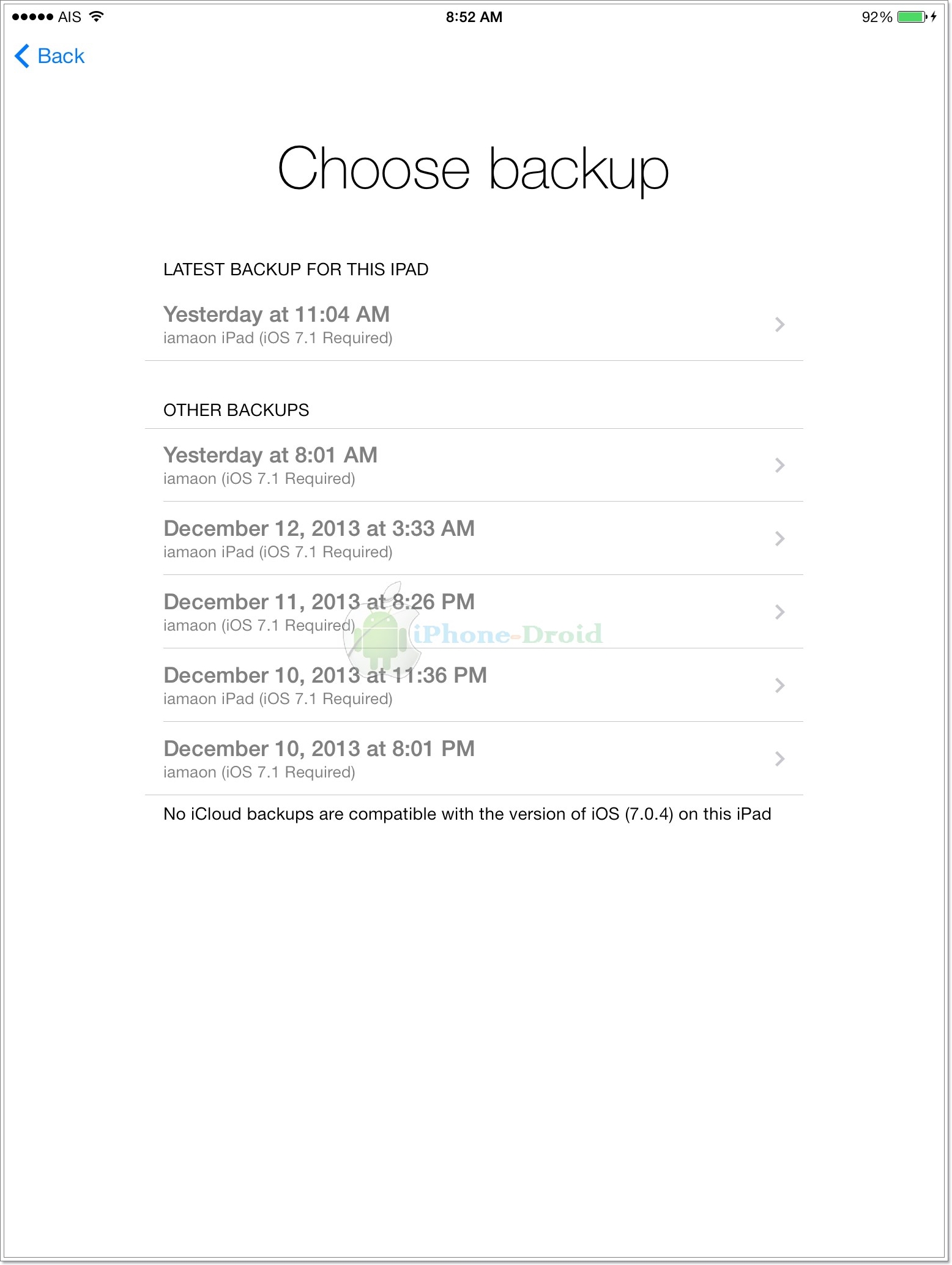Tap the 8:52 AM clock in status bar
Screen dimensions: 952x1265
click(474, 17)
